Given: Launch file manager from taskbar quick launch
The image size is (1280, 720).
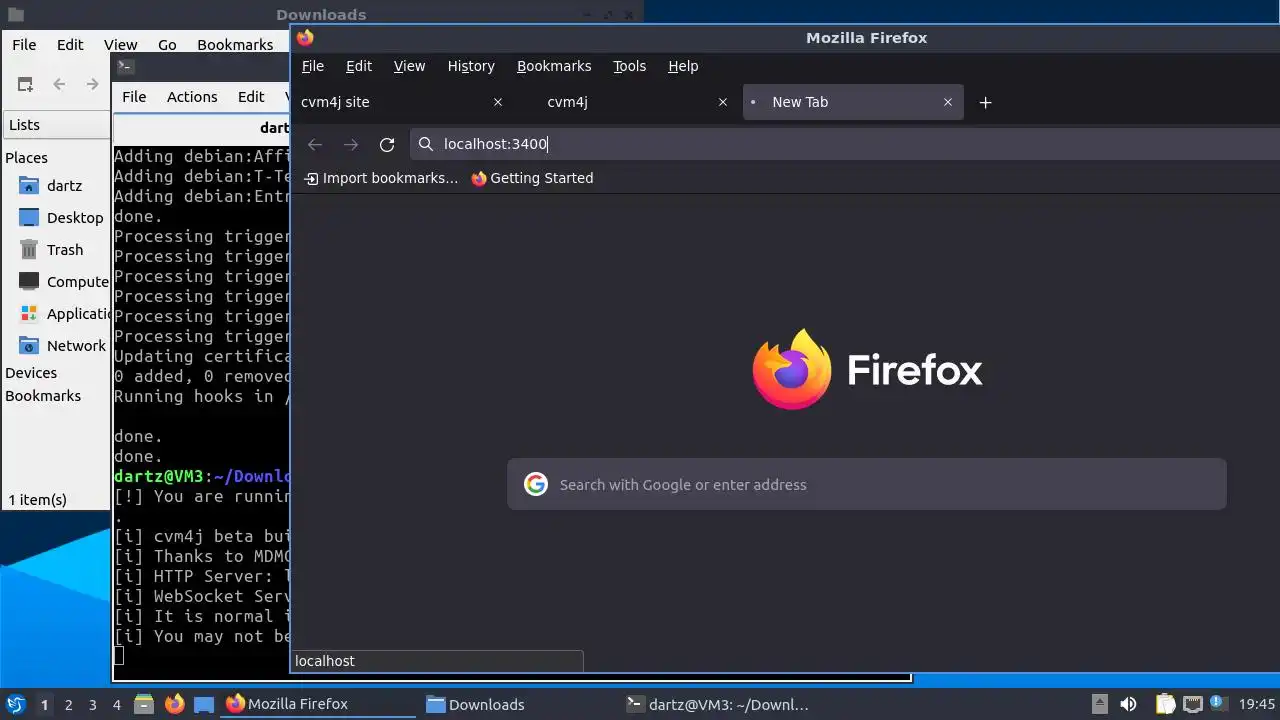Looking at the screenshot, I should pyautogui.click(x=144, y=704).
